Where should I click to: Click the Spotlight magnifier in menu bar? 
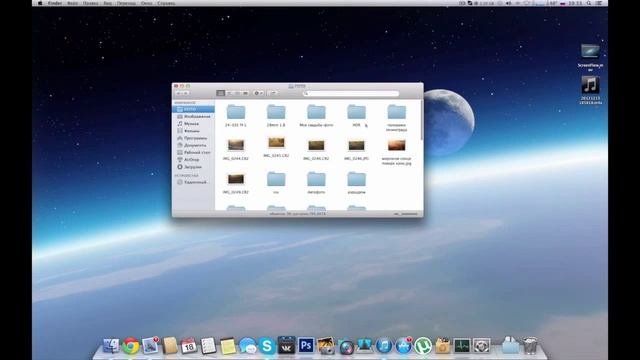pyautogui.click(x=589, y=3)
